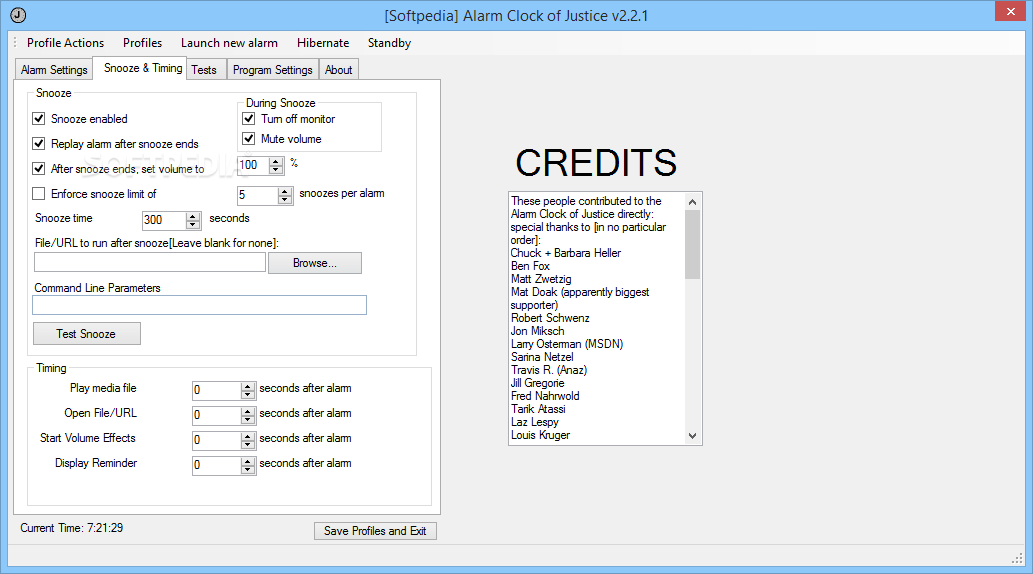
Task: Click the File/URL to run after snooze field
Action: (150, 262)
